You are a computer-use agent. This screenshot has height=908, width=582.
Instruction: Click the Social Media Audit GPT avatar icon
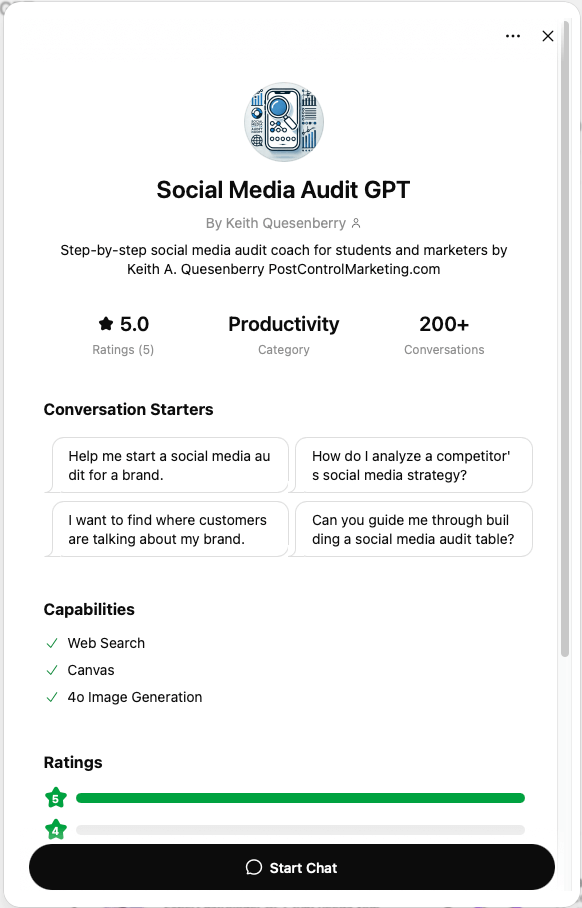point(283,121)
